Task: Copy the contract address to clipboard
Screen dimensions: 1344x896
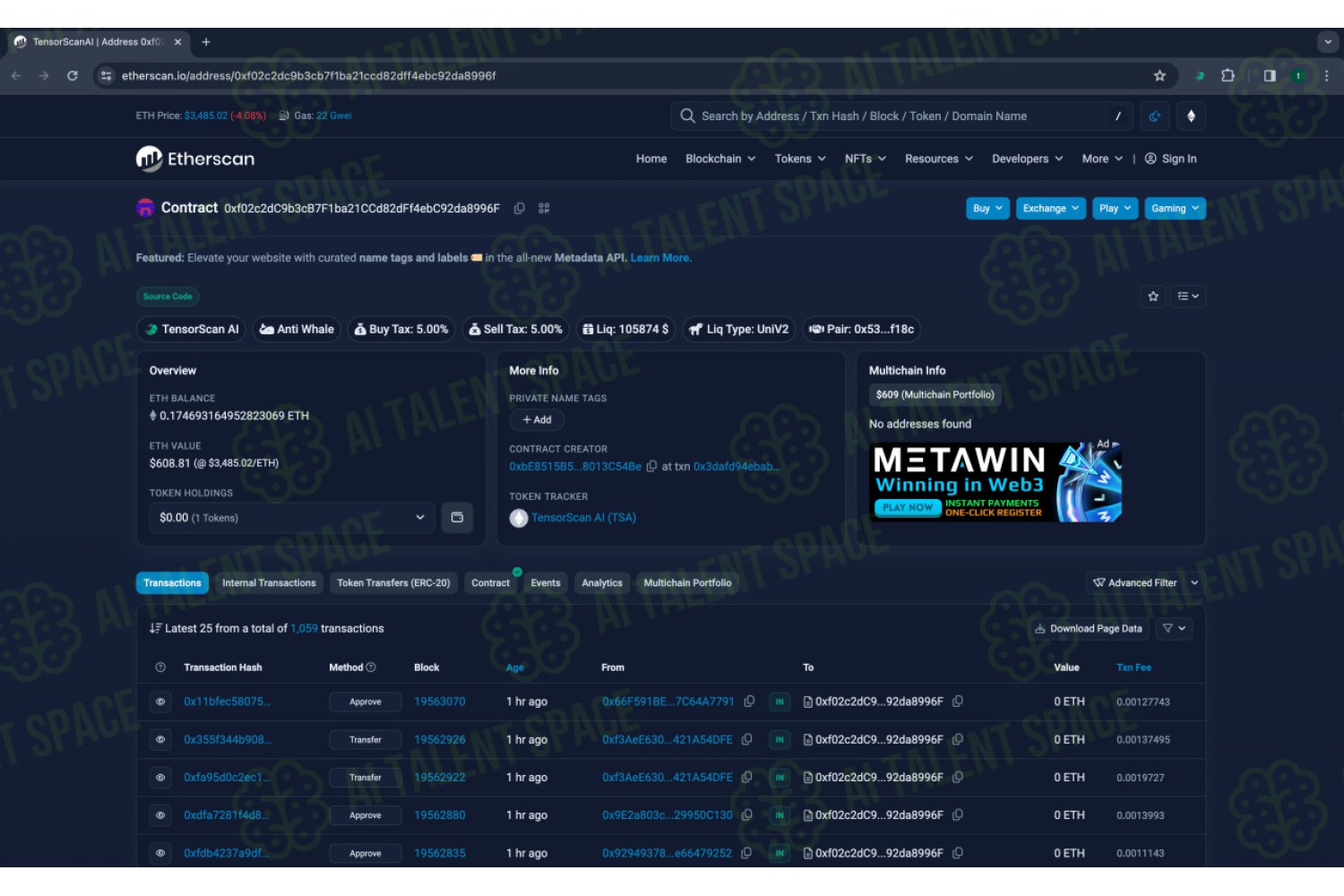Action: click(519, 208)
